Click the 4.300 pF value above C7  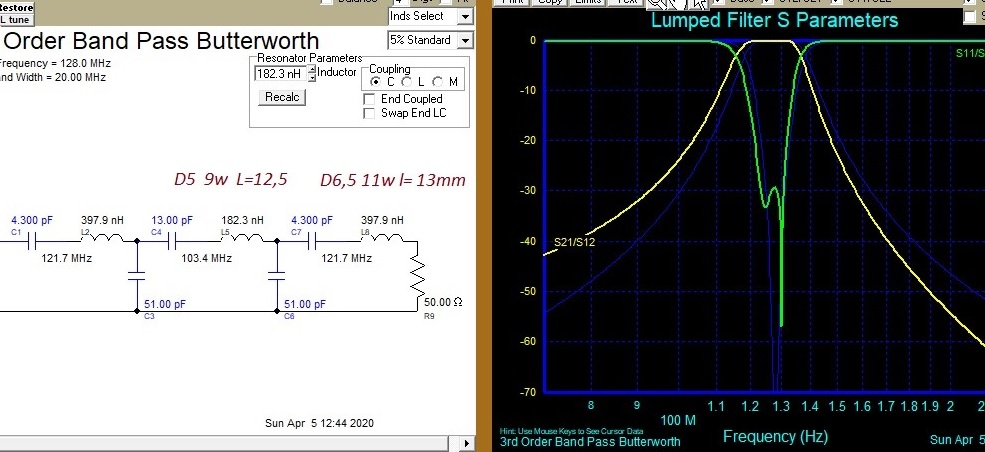coord(312,220)
